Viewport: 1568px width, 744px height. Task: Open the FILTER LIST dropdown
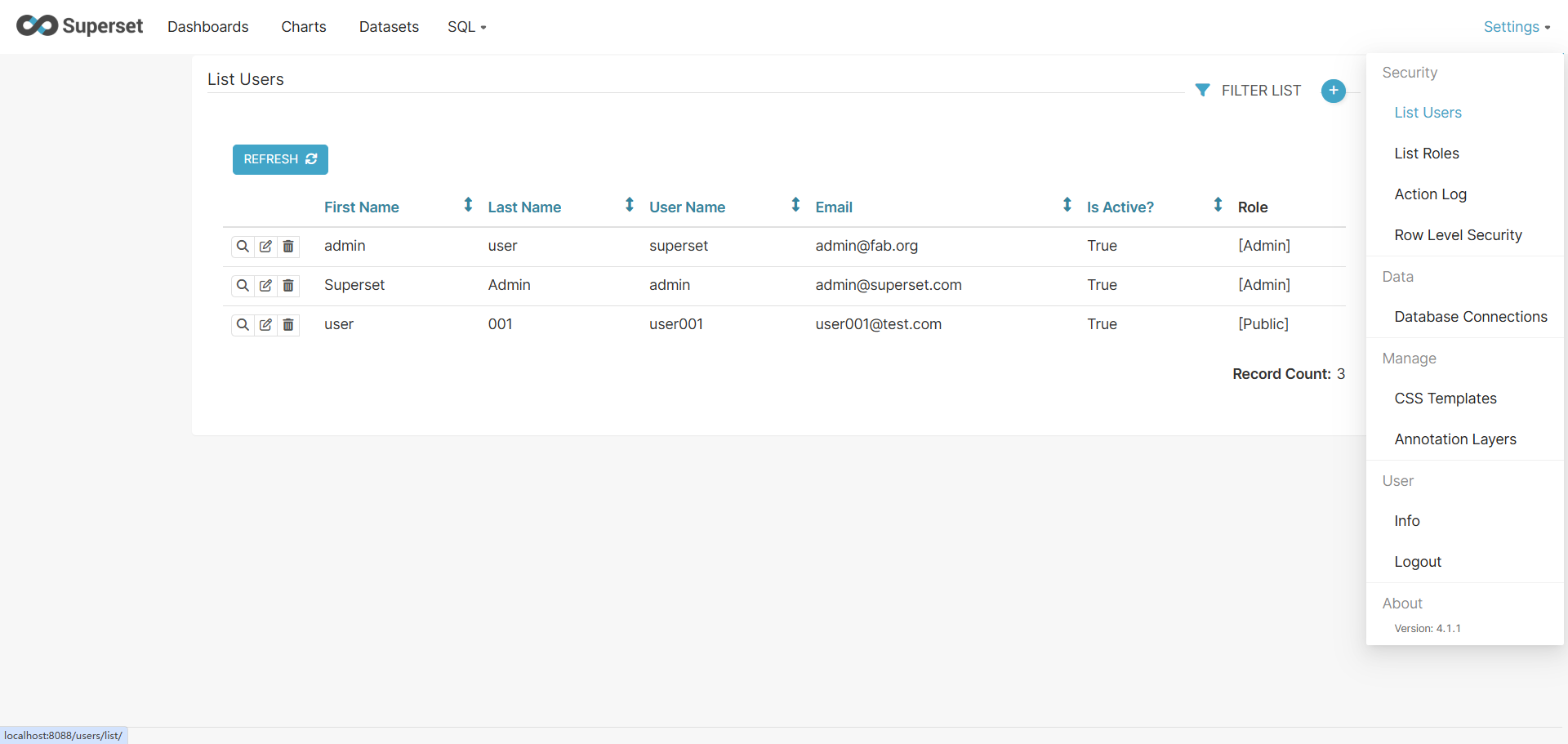1261,91
